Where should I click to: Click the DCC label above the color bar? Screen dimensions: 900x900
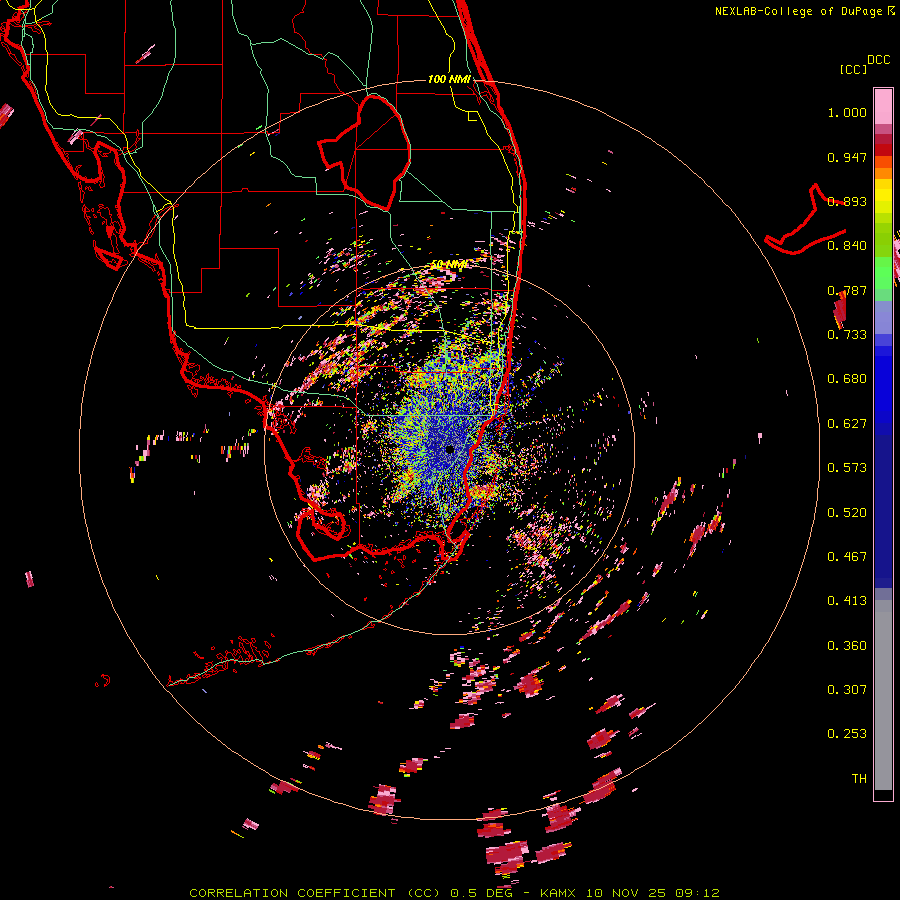[x=878, y=60]
